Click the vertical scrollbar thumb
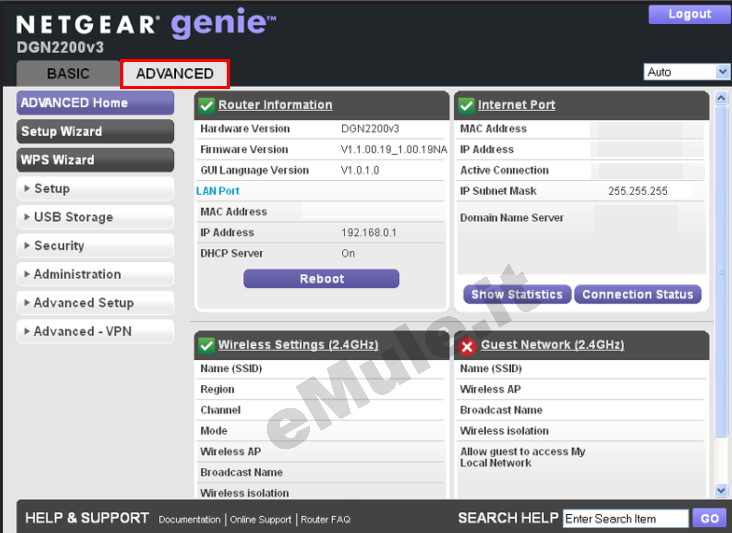The width and height of the screenshot is (732, 533). click(721, 271)
